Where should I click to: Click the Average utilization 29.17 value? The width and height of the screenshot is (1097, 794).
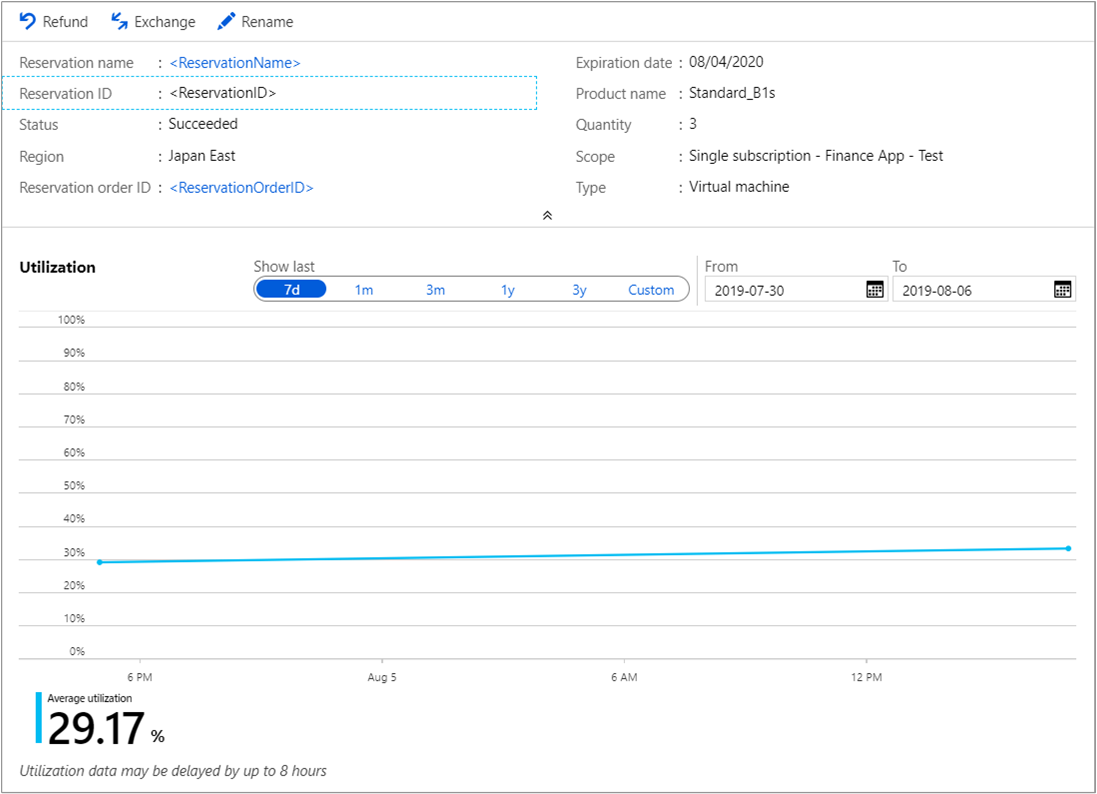click(97, 729)
